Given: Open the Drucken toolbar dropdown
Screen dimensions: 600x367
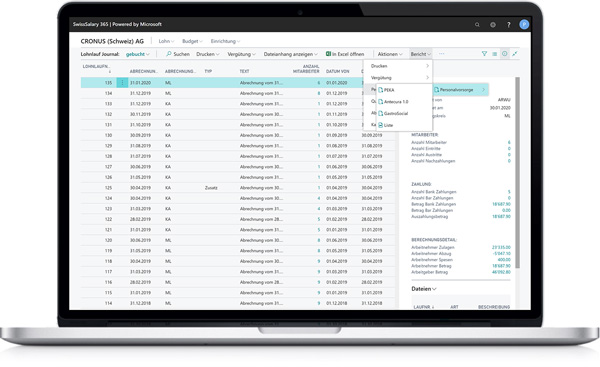Looking at the screenshot, I should coord(208,54).
